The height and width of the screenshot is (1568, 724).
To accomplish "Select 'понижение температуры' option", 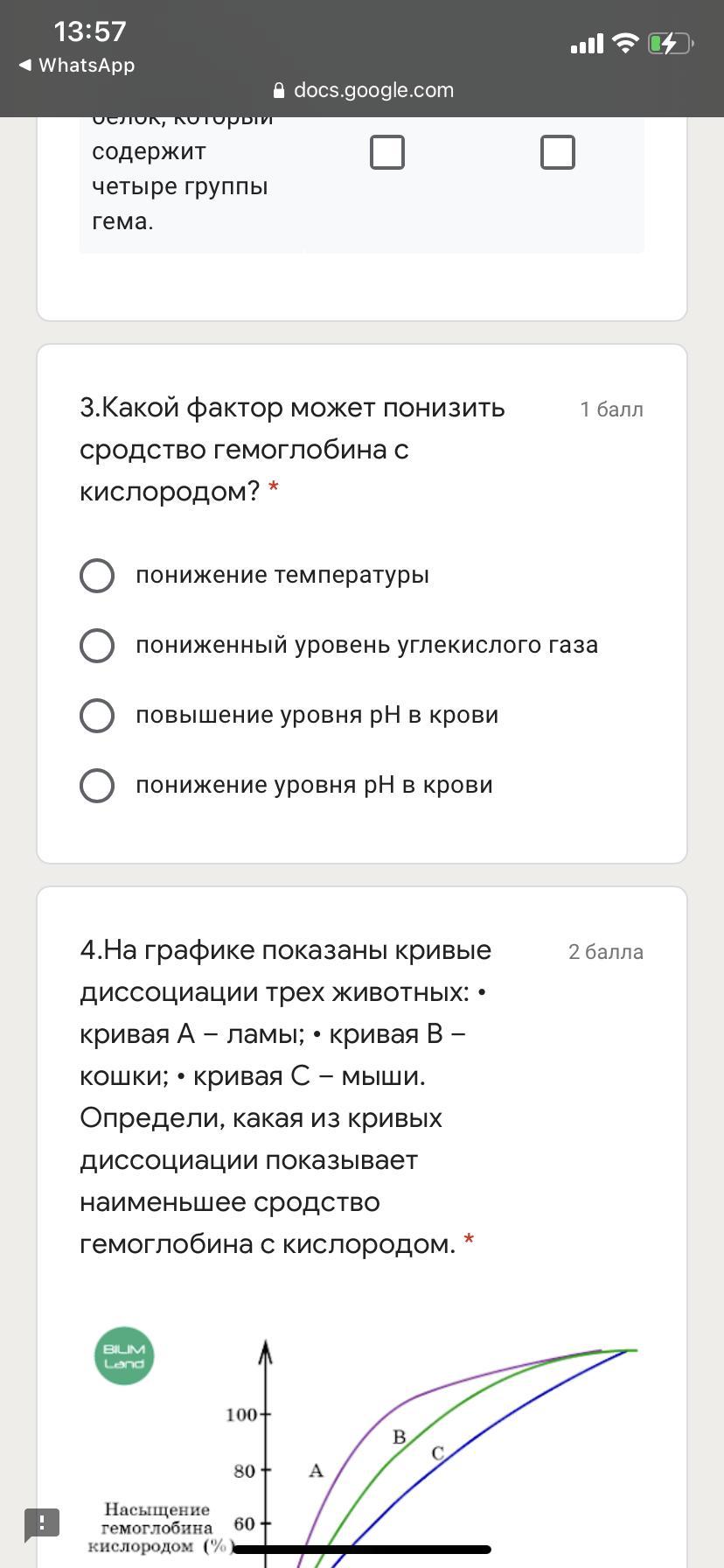I will 97,576.
